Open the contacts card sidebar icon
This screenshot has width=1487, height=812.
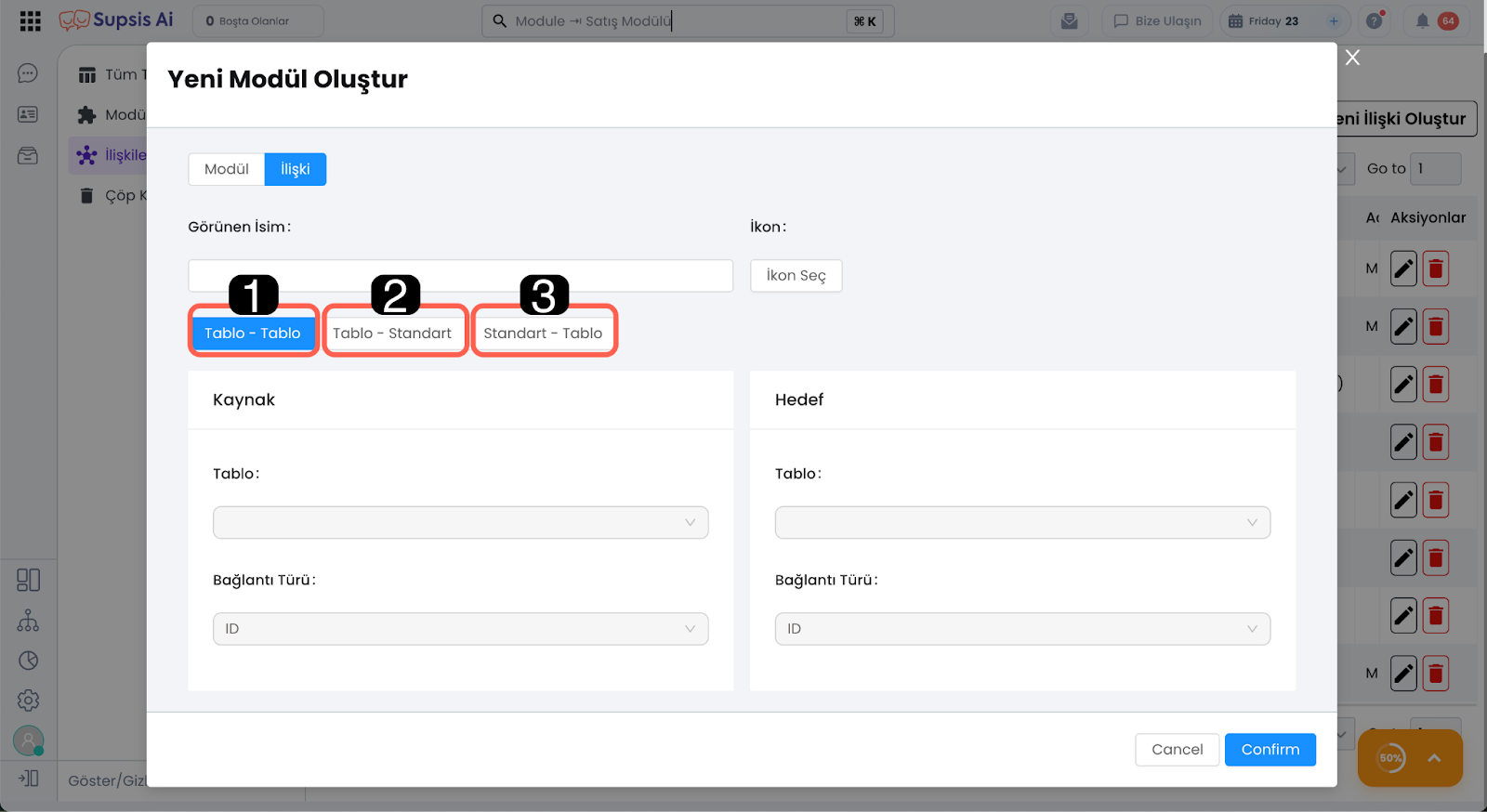28,114
